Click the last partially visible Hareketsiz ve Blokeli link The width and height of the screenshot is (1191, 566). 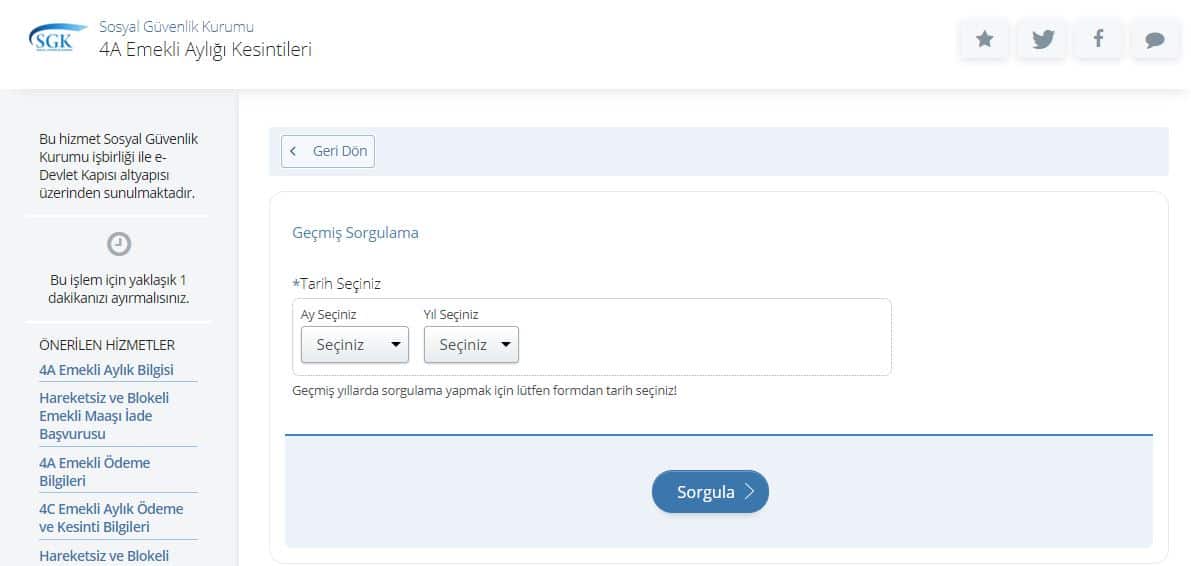(104, 556)
